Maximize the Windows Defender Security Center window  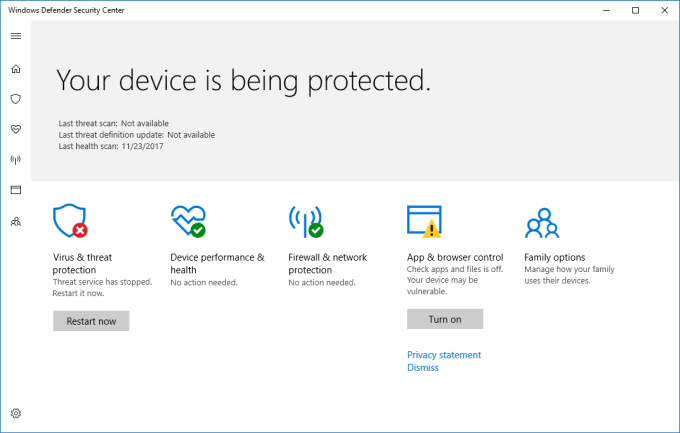click(x=635, y=10)
